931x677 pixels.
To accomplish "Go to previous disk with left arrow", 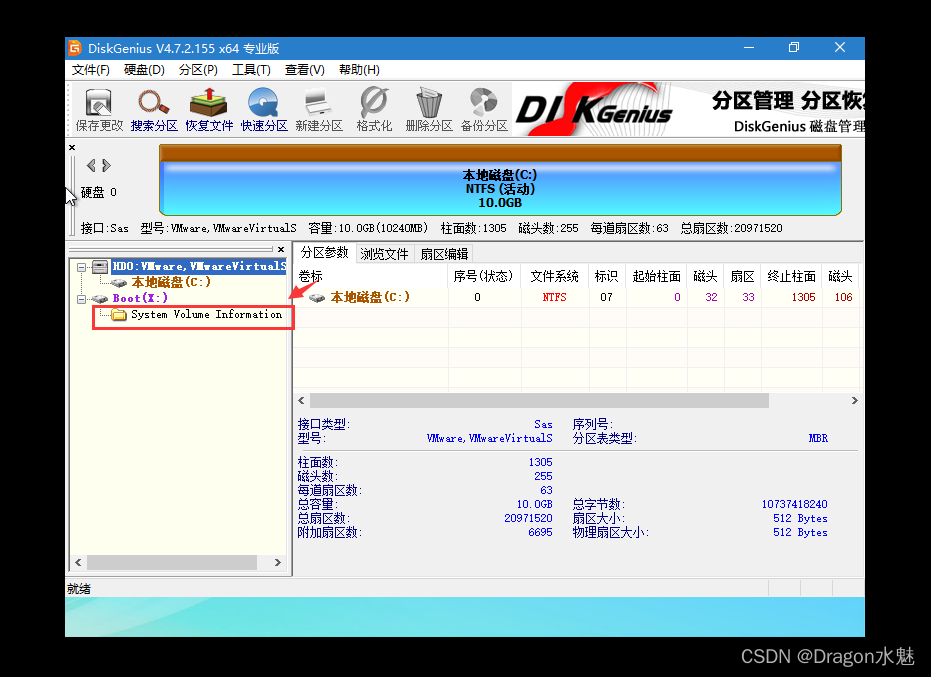I will point(91,165).
